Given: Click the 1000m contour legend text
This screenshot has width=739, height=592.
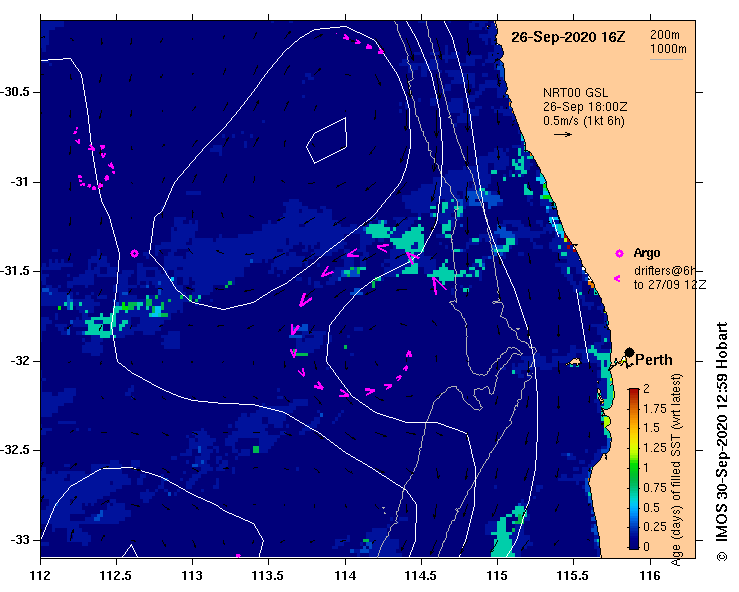Looking at the screenshot, I should coord(668,49).
